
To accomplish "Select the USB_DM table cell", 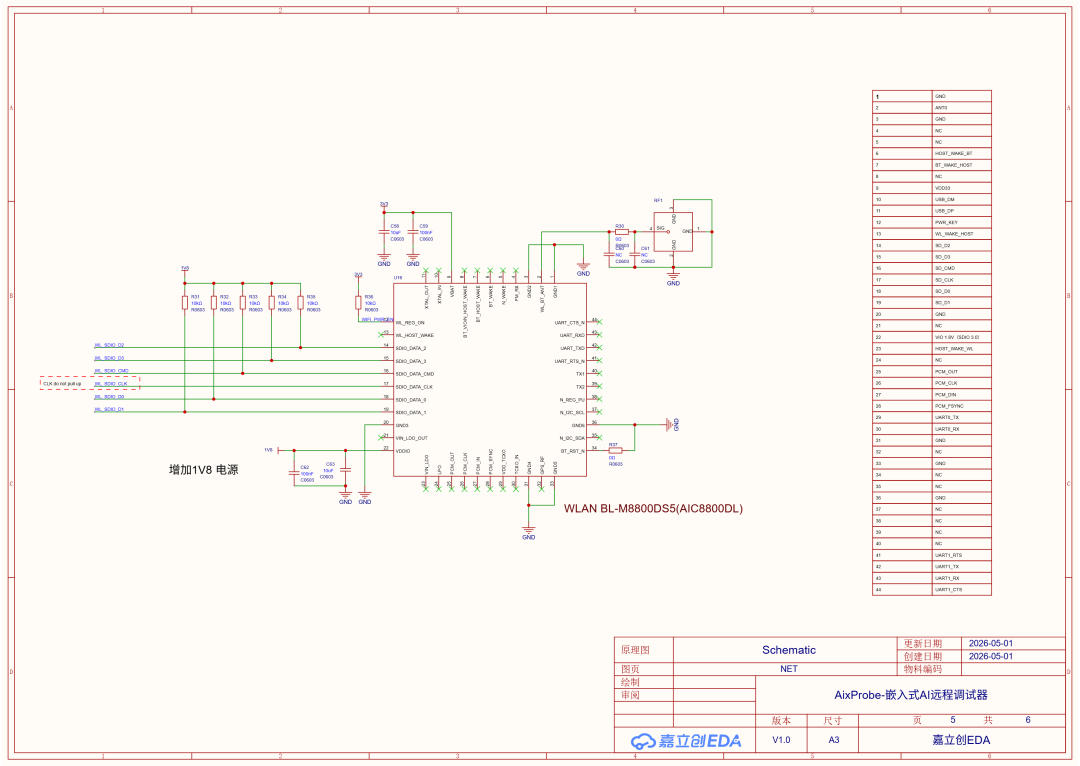I will point(962,200).
